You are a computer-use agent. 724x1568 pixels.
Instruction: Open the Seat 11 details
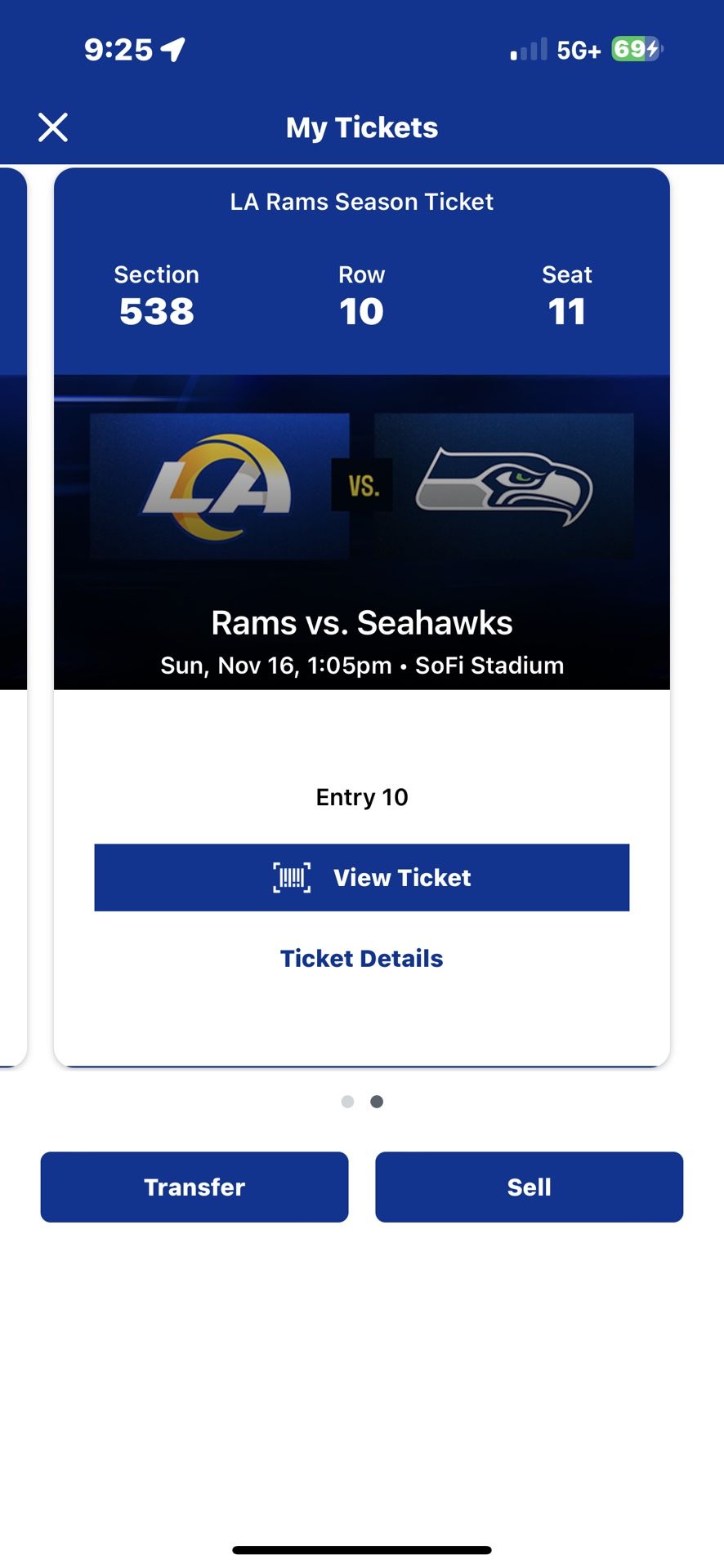[x=567, y=296]
